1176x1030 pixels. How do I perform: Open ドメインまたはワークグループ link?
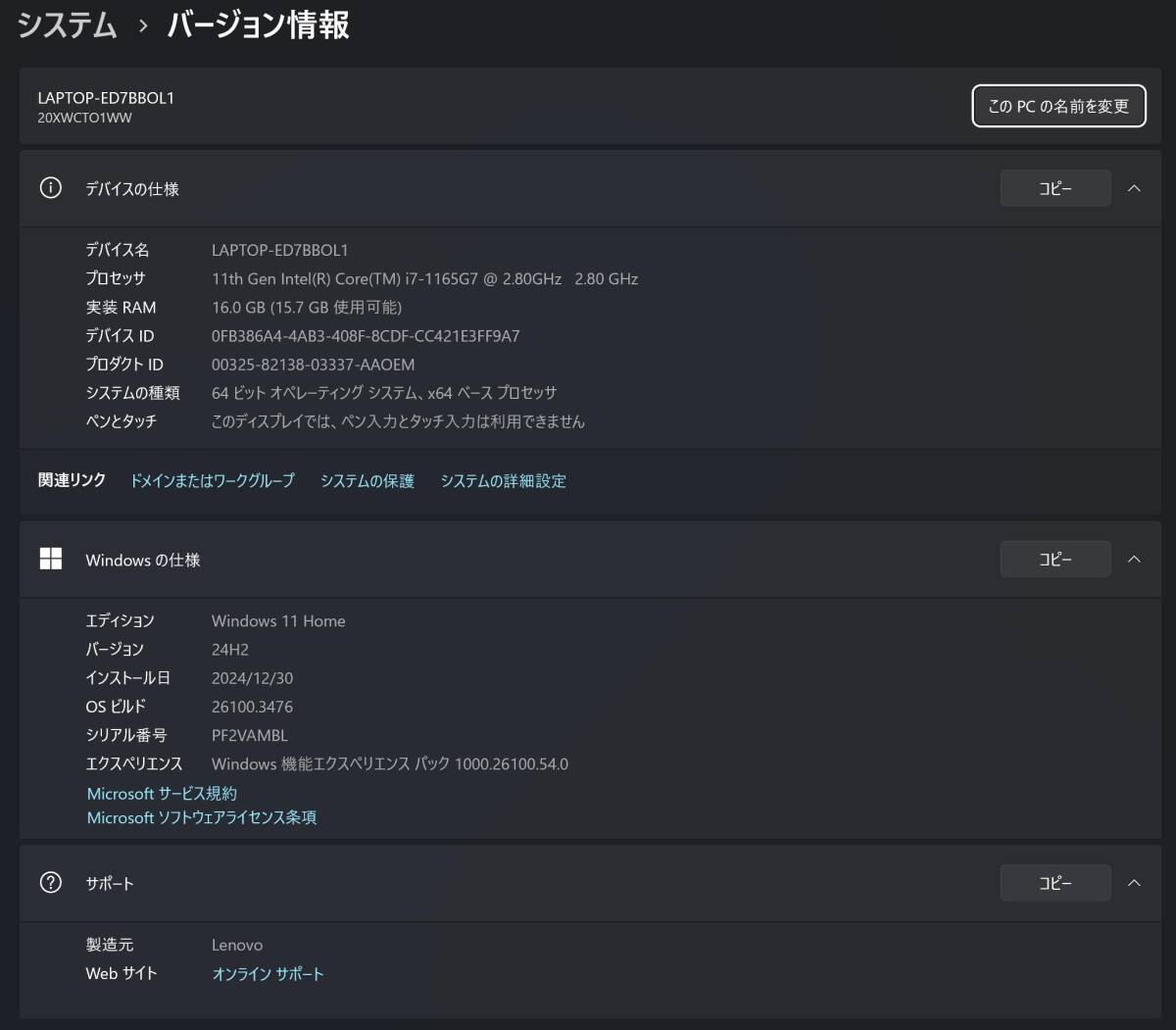point(212,480)
